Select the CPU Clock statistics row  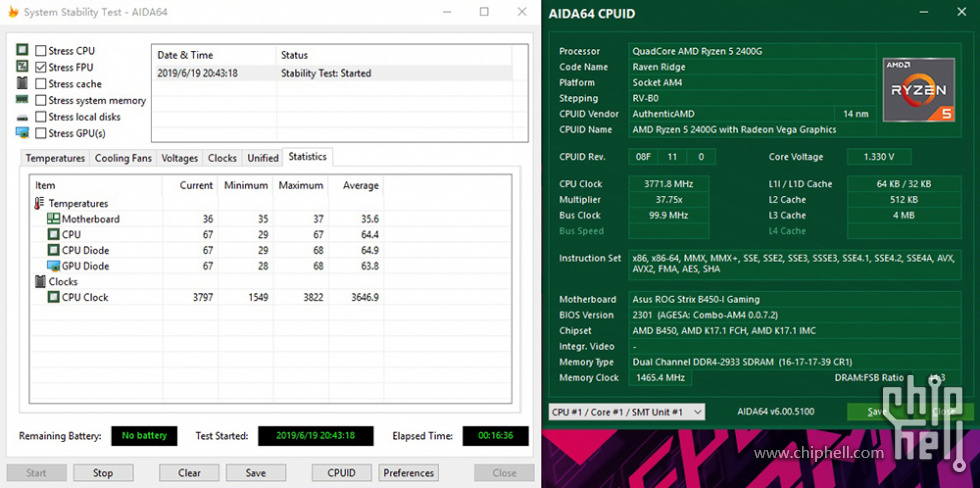click(206, 297)
